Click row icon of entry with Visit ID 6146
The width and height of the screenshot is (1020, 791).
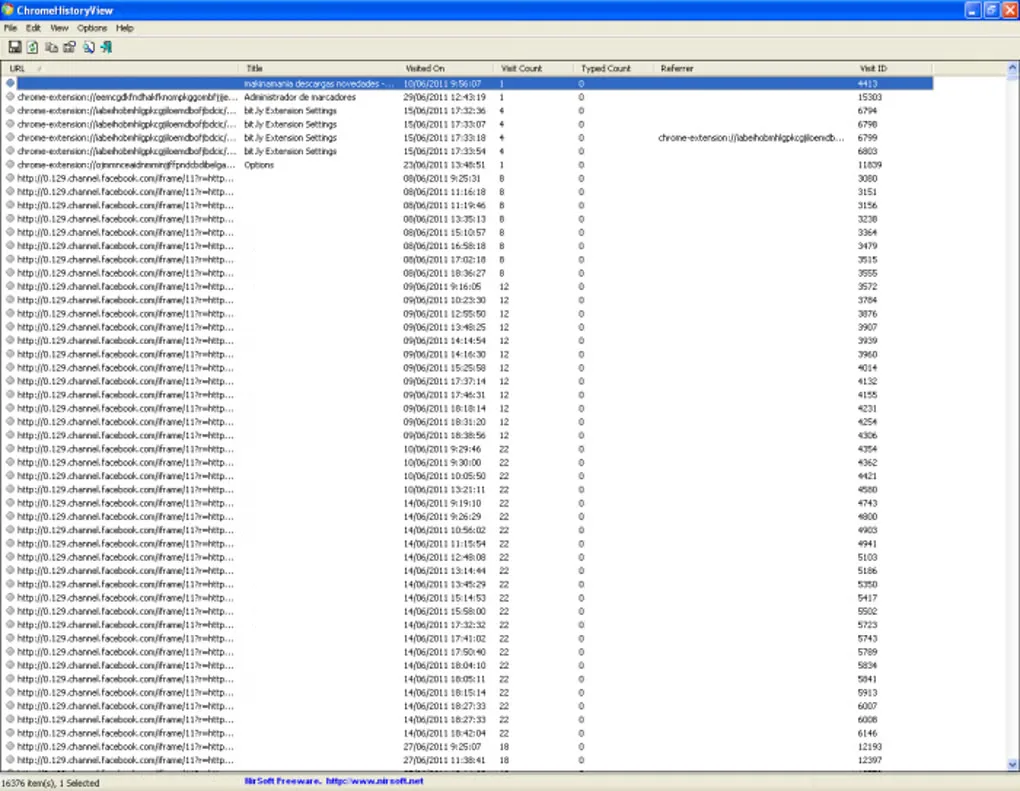[x=10, y=732]
